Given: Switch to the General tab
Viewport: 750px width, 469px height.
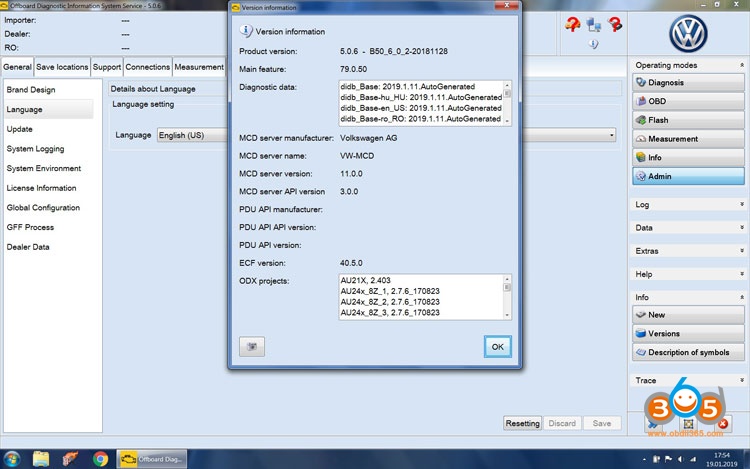Looking at the screenshot, I should (x=17, y=67).
